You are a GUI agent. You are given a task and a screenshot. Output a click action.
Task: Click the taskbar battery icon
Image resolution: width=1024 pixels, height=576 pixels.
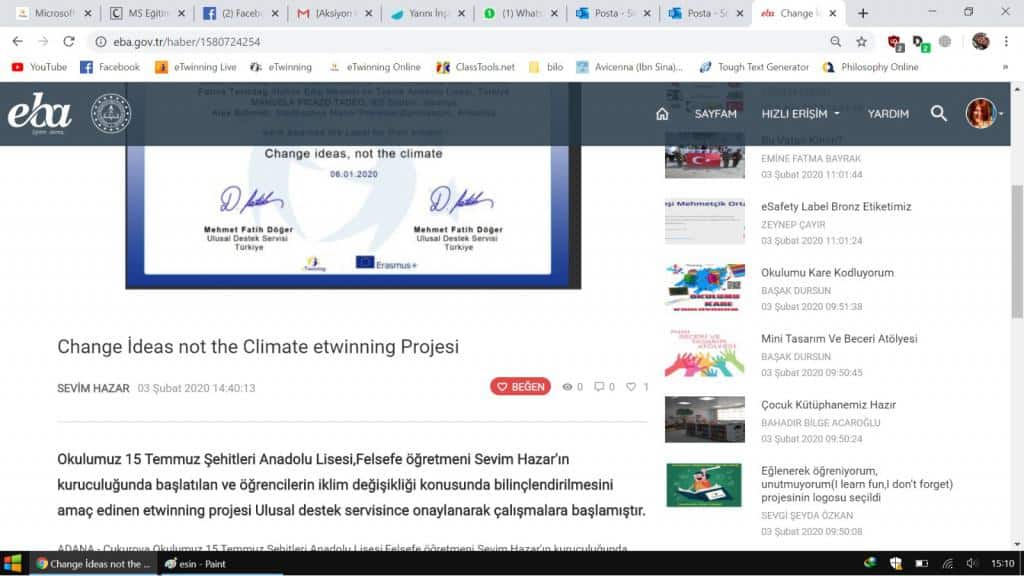tap(921, 564)
